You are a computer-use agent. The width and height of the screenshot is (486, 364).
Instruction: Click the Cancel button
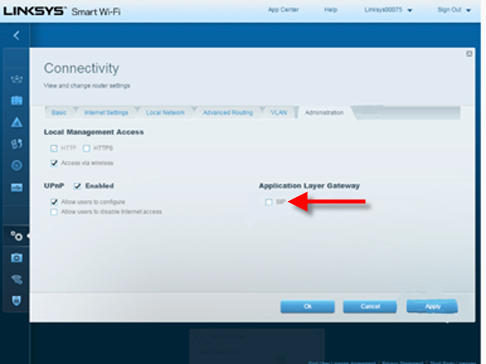click(x=370, y=306)
